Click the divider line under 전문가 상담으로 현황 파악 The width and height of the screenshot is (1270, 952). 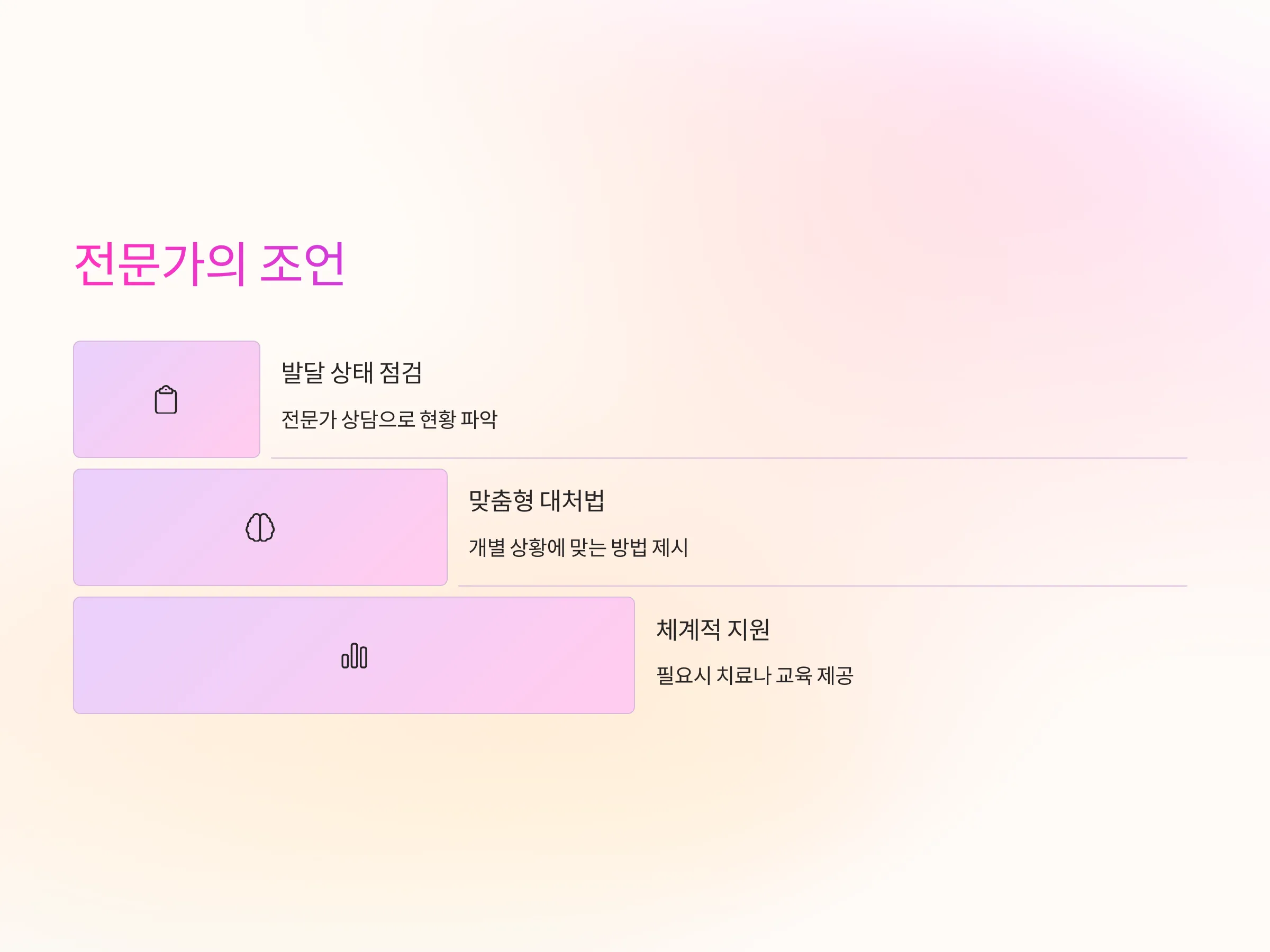[x=729, y=458]
